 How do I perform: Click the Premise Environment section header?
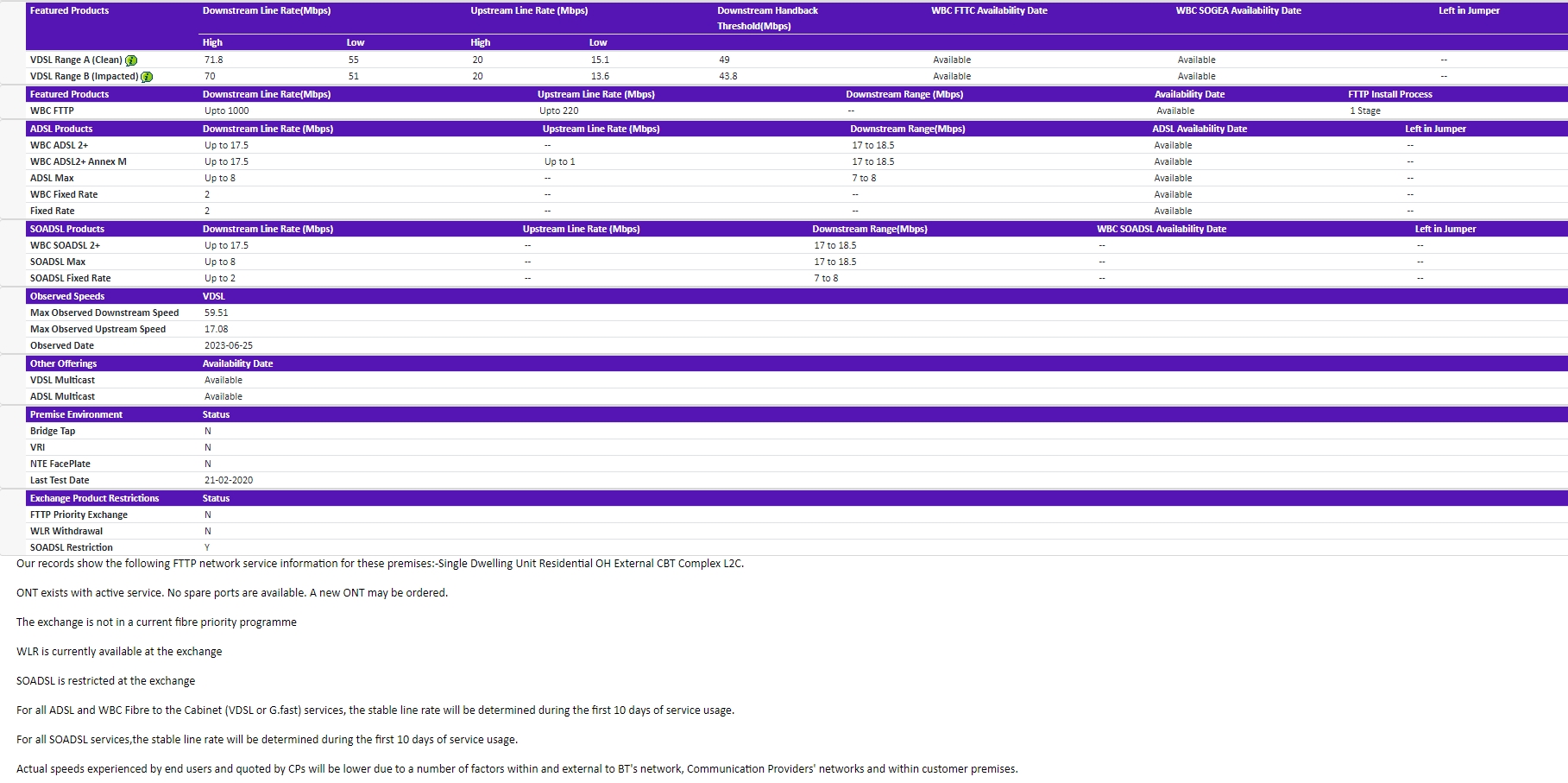(76, 414)
